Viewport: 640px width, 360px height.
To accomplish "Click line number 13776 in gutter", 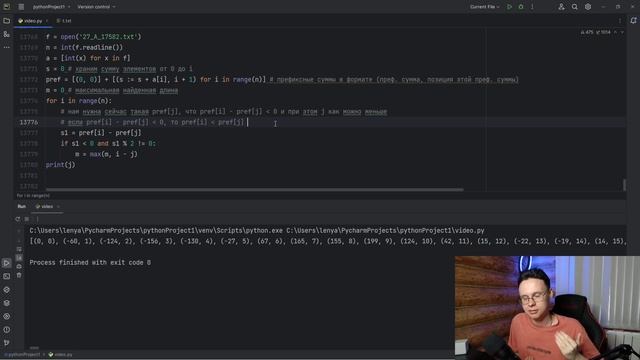I will point(29,122).
